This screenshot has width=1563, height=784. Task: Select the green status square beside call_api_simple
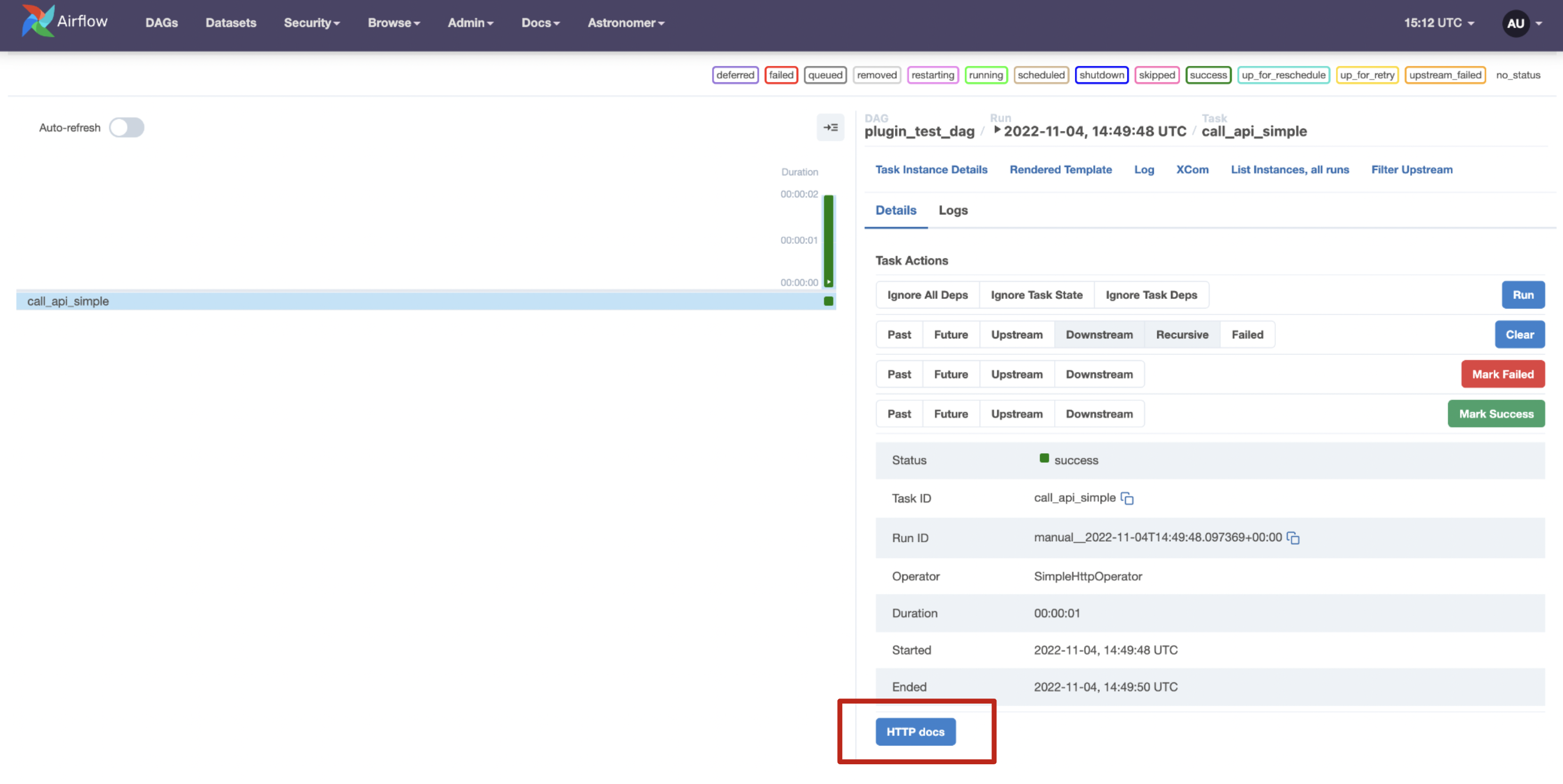(828, 300)
